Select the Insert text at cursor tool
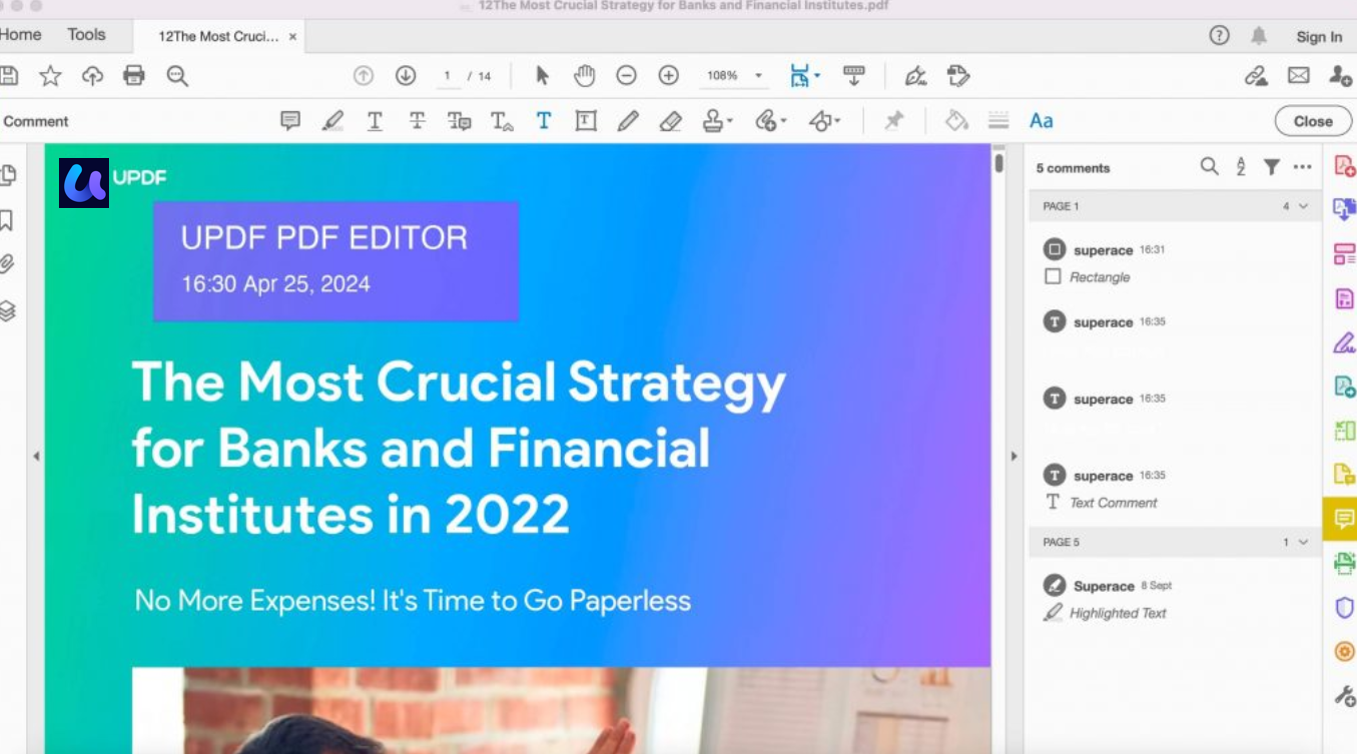The width and height of the screenshot is (1357, 754). (502, 121)
